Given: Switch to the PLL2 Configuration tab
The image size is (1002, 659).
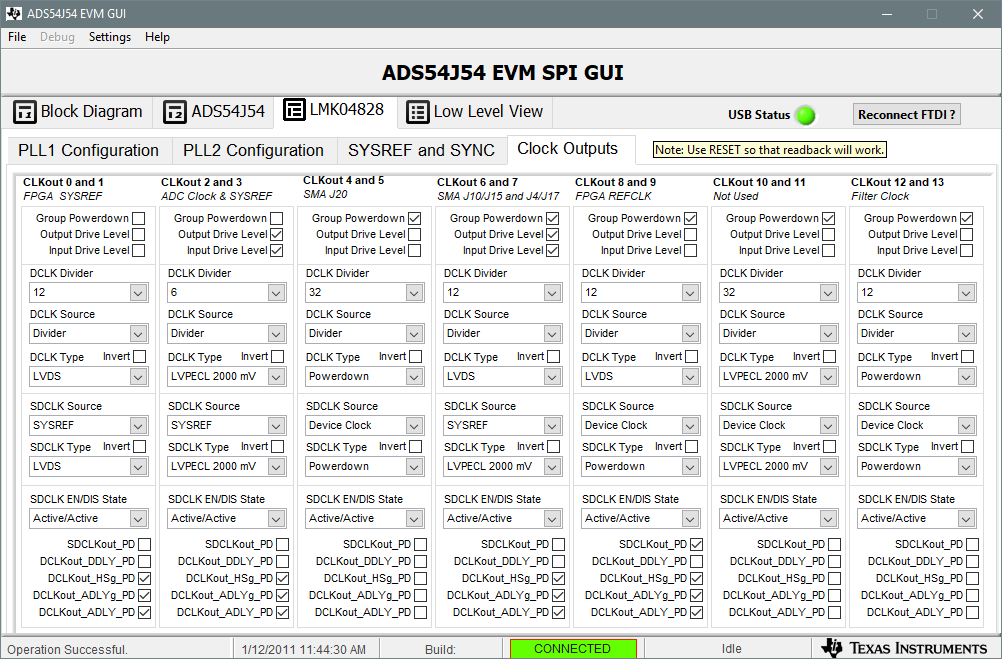Looking at the screenshot, I should click(253, 149).
